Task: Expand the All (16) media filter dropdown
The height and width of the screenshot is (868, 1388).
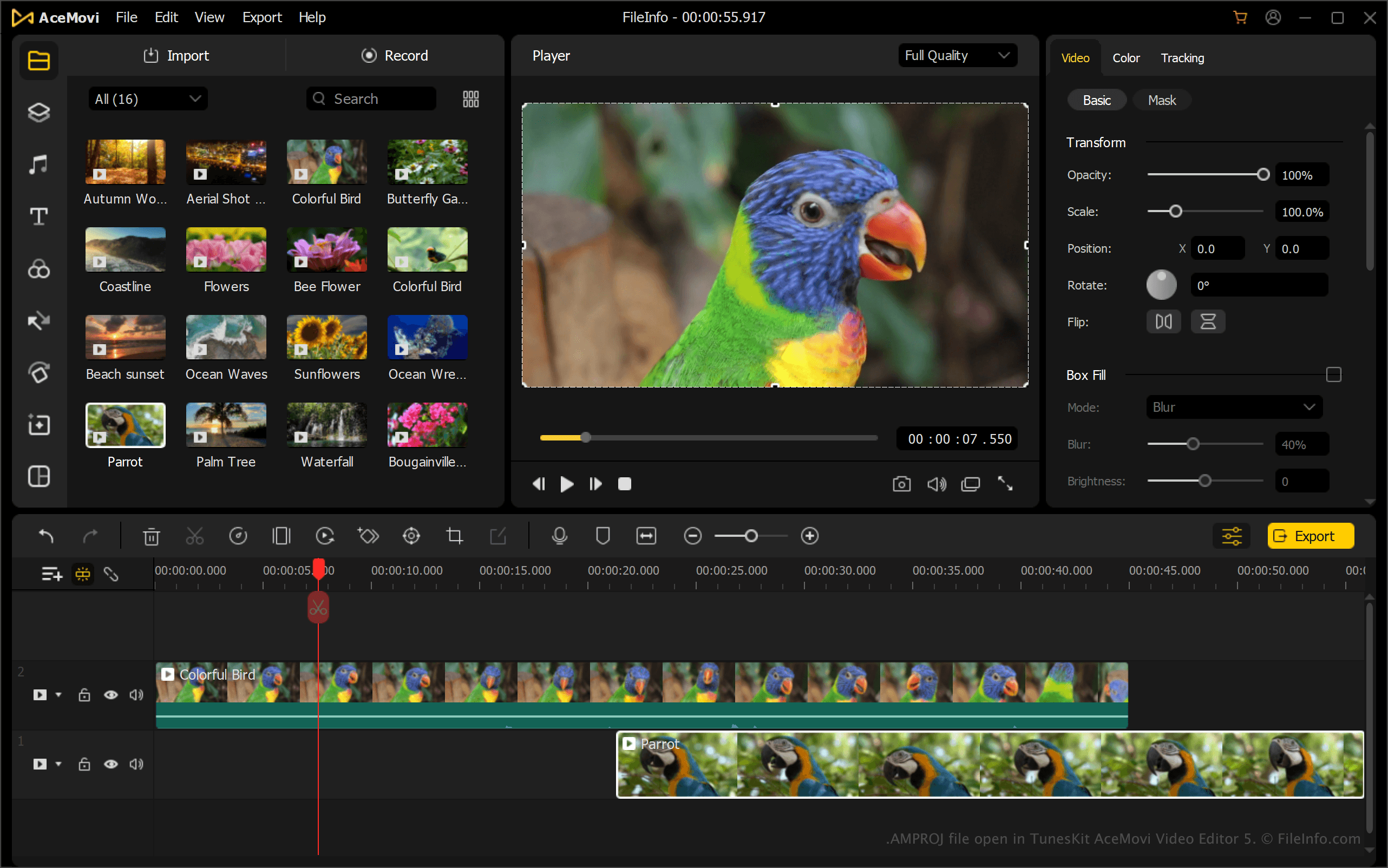Action: click(148, 98)
